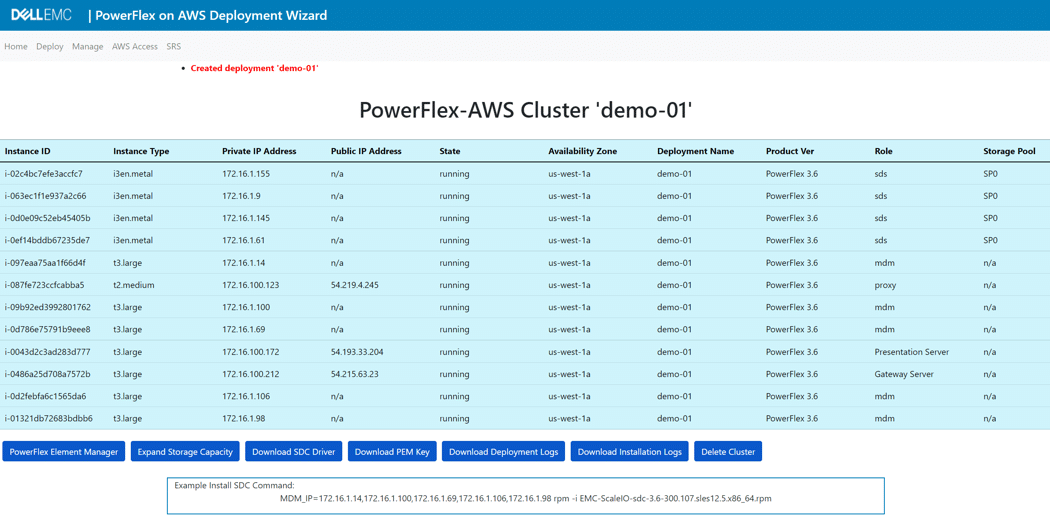1050x518 pixels.
Task: Click private IP 172.16.100.212
Action: coord(250,374)
